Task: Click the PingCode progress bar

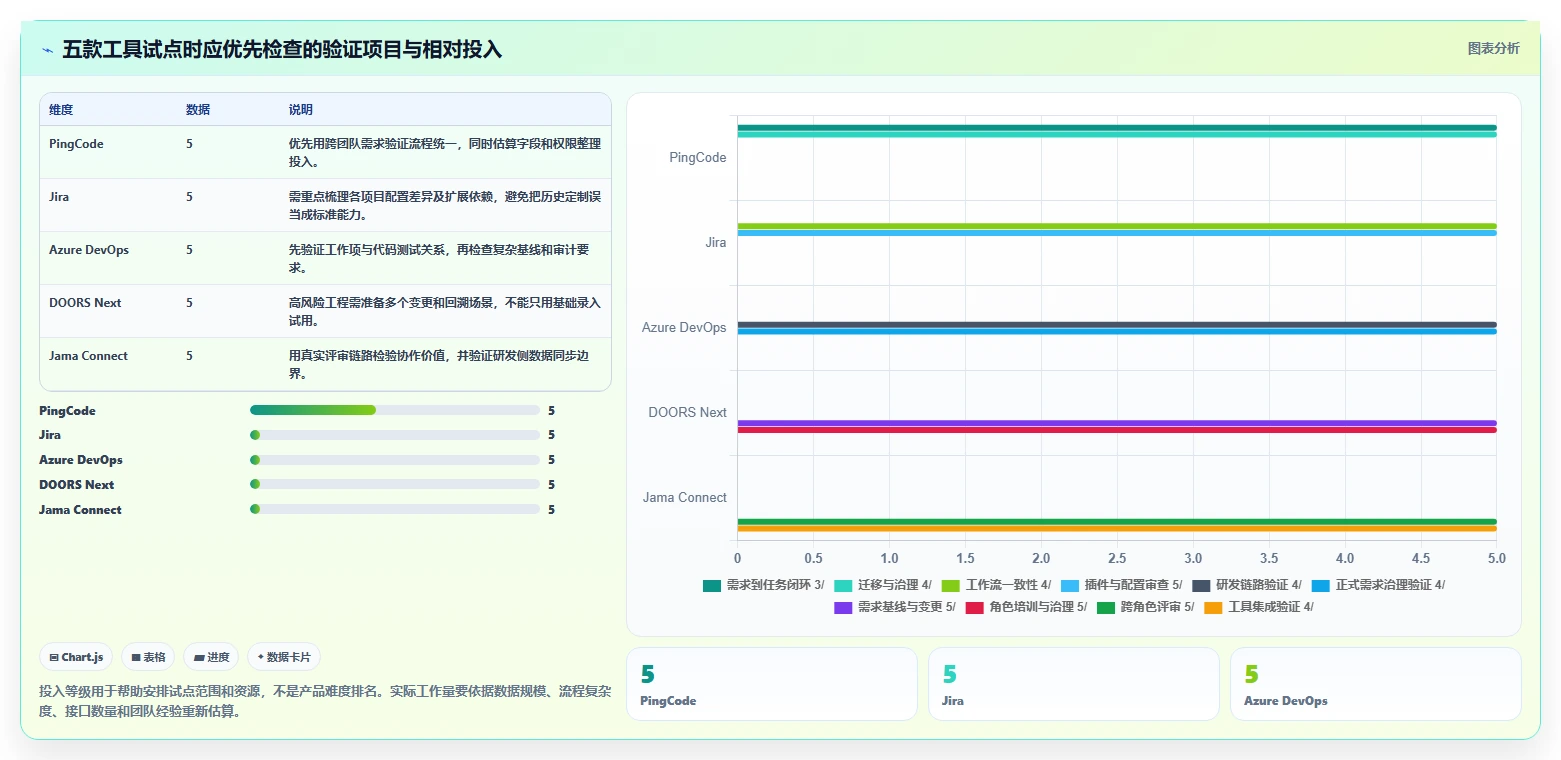Action: [x=395, y=410]
